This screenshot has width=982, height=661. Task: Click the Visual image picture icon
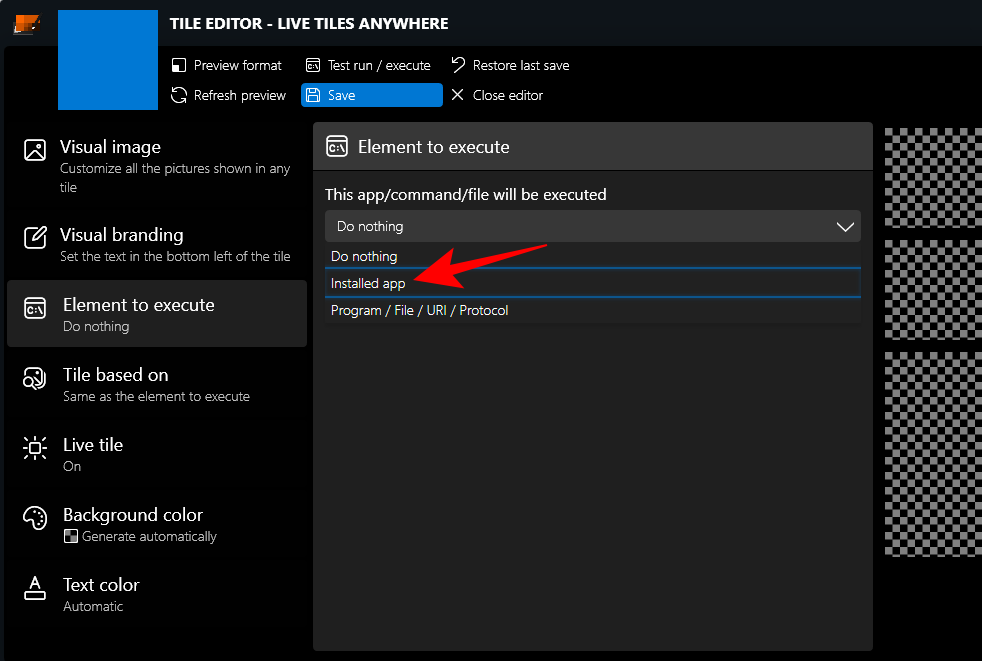pyautogui.click(x=35, y=150)
